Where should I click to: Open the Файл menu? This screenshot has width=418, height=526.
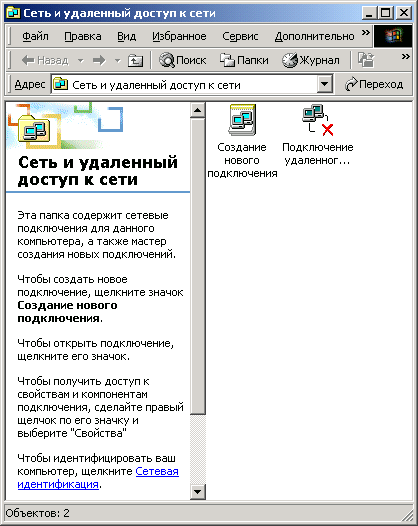(35, 36)
